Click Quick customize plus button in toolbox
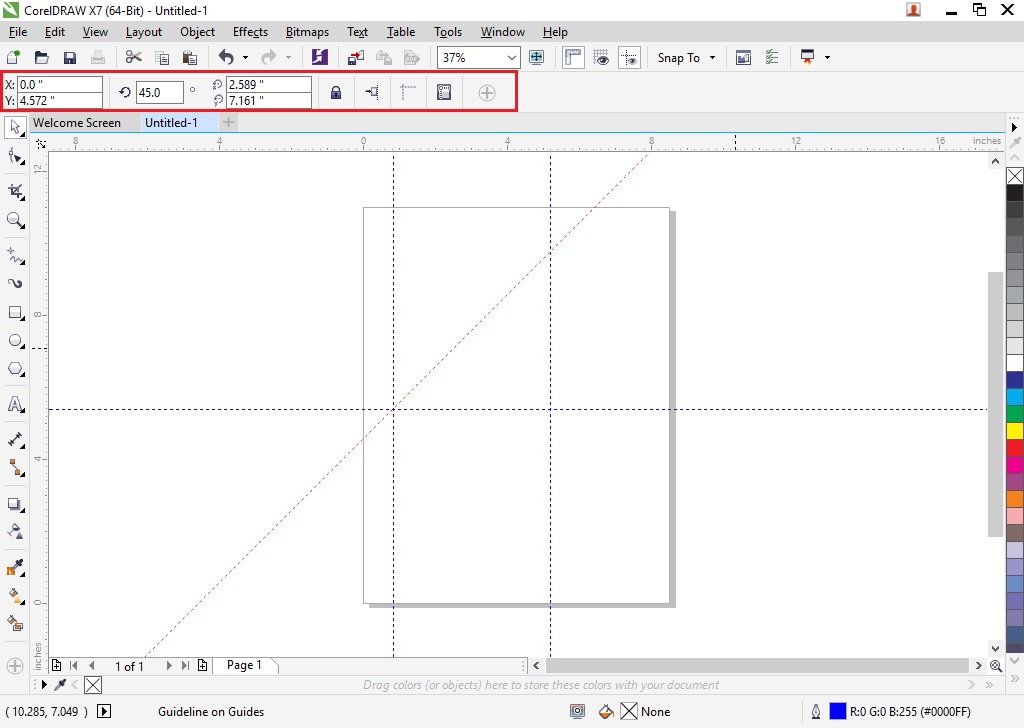This screenshot has height=728, width=1024. 15,666
